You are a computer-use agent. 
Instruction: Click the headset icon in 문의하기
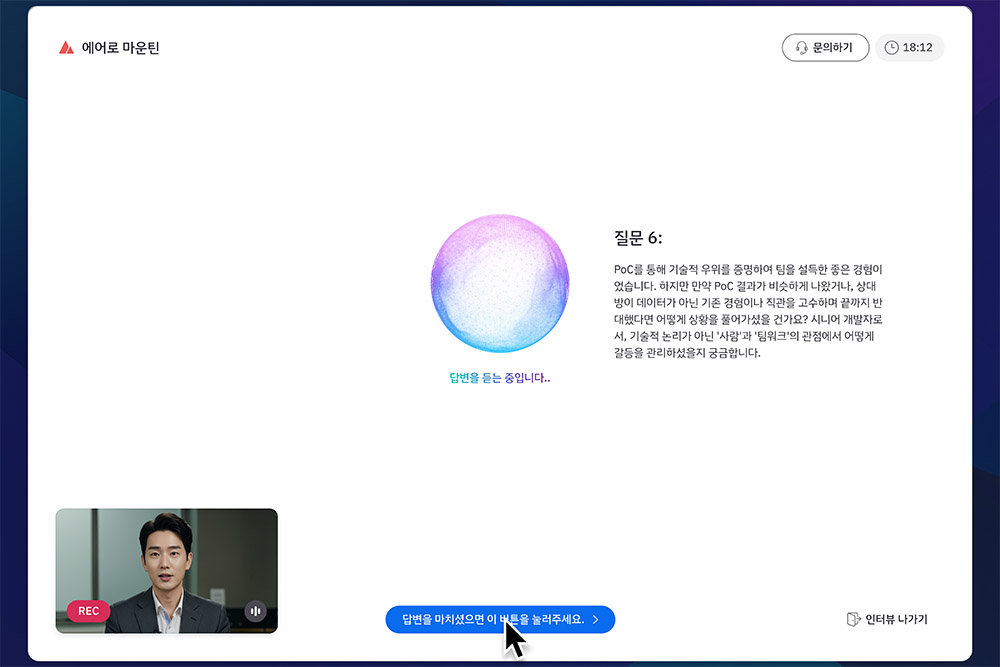pyautogui.click(x=801, y=48)
